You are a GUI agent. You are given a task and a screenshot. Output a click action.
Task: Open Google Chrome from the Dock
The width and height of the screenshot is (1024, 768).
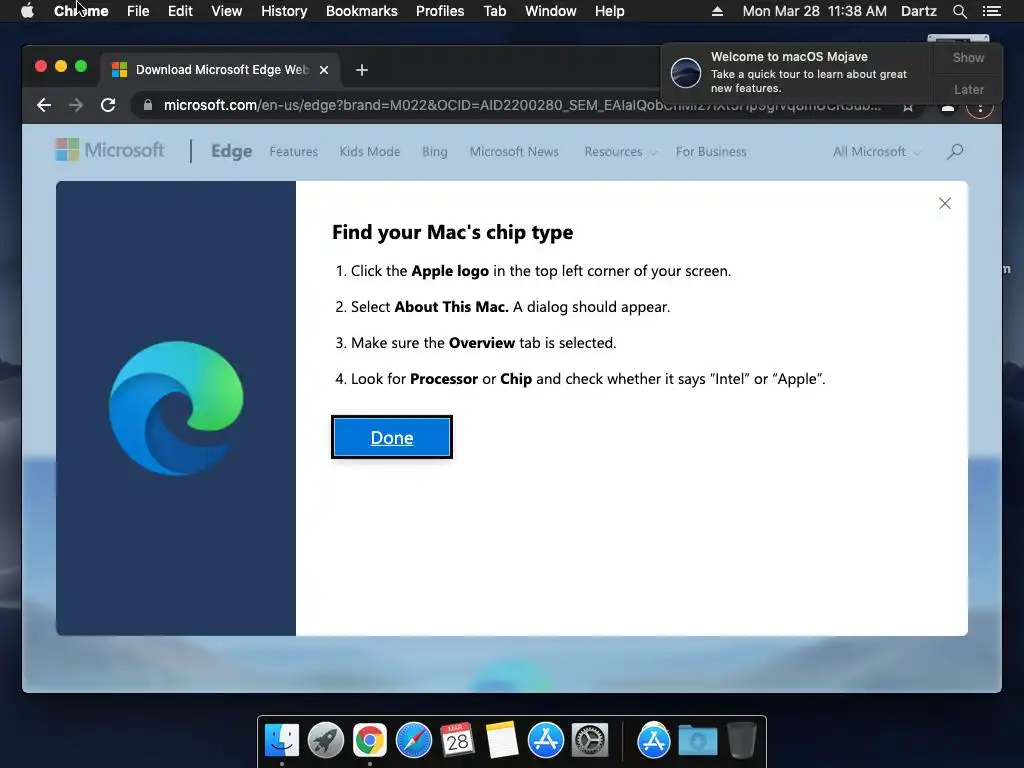click(370, 741)
